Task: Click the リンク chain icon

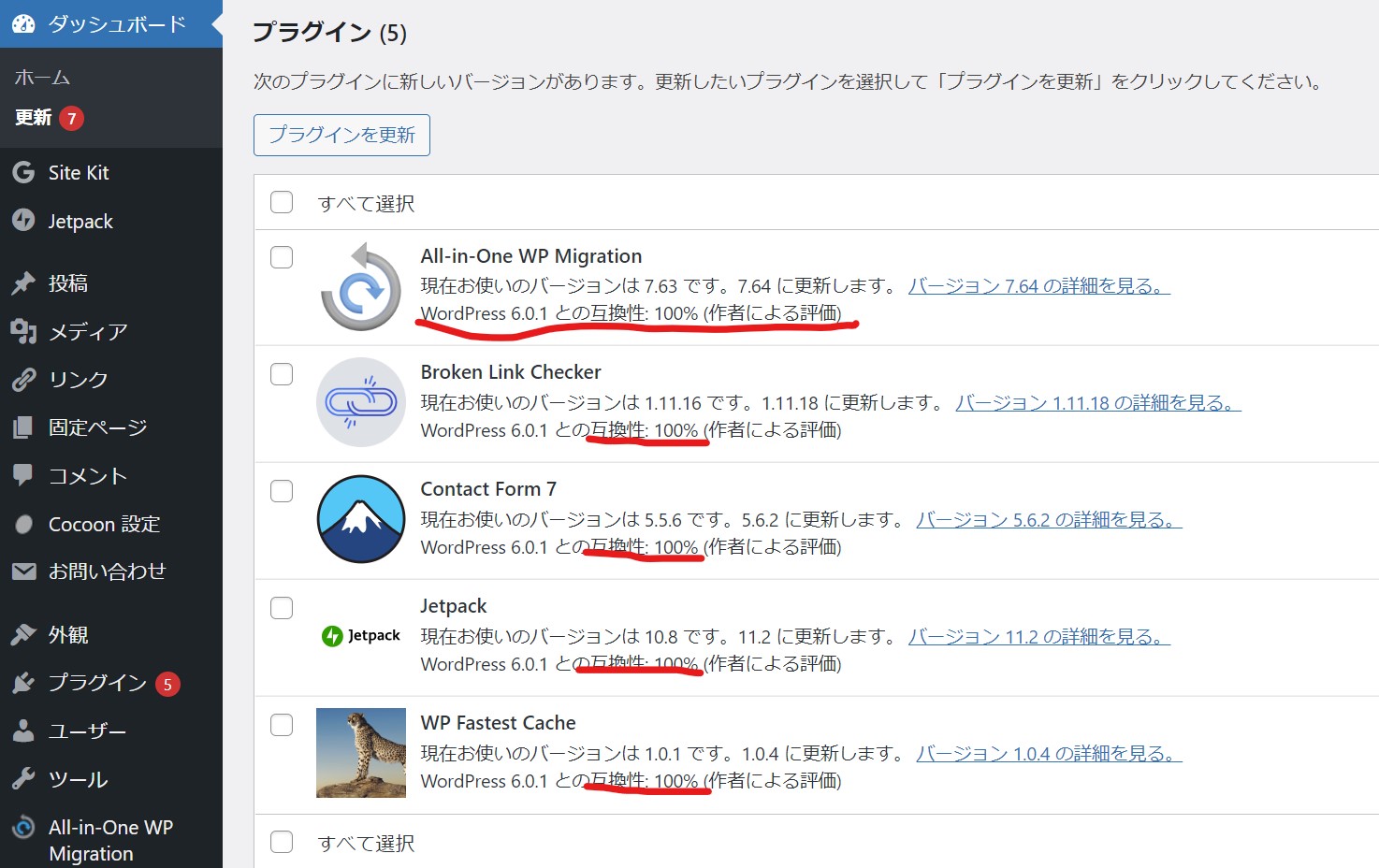Action: pyautogui.click(x=23, y=380)
